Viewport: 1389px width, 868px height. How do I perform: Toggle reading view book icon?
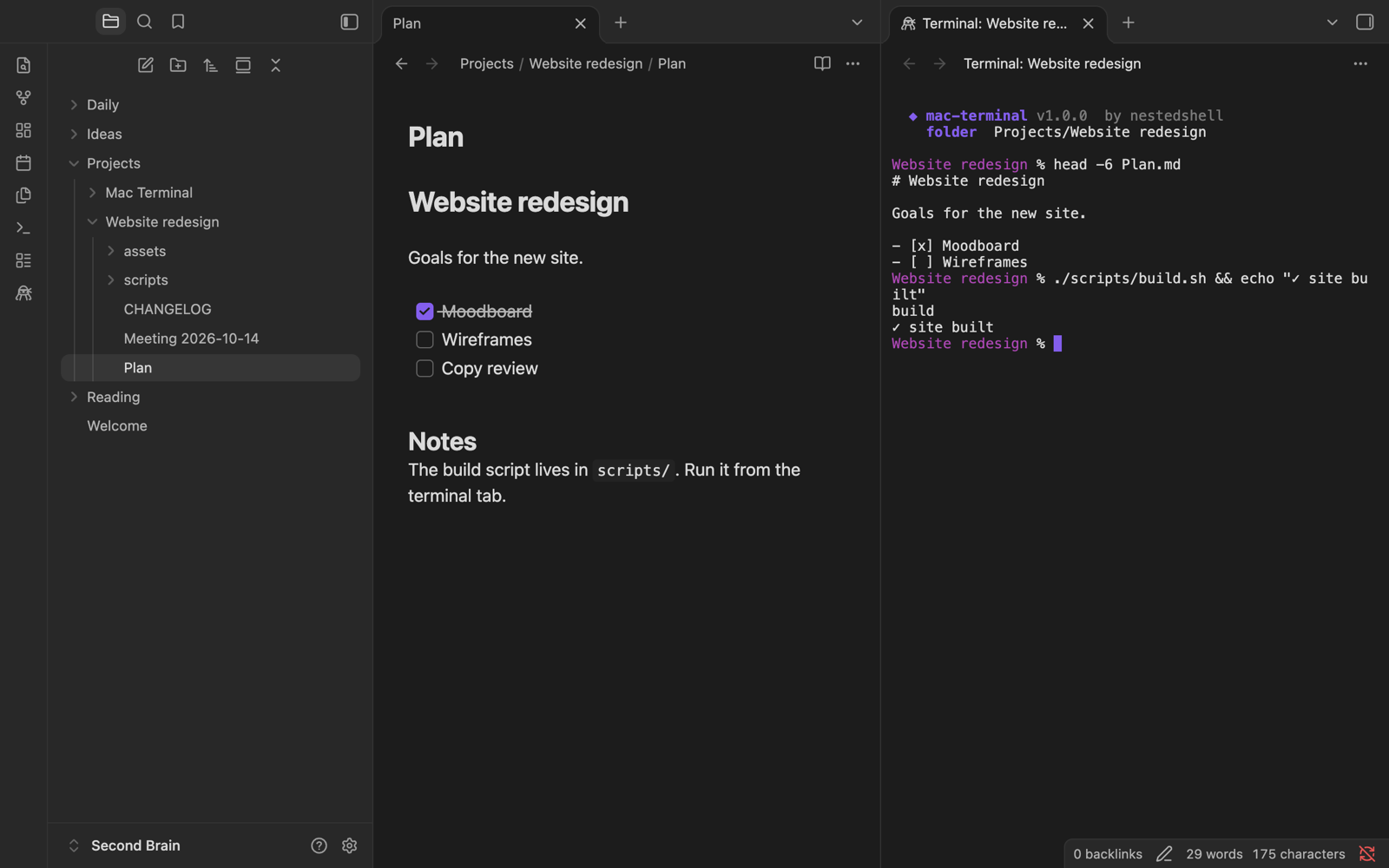[822, 63]
